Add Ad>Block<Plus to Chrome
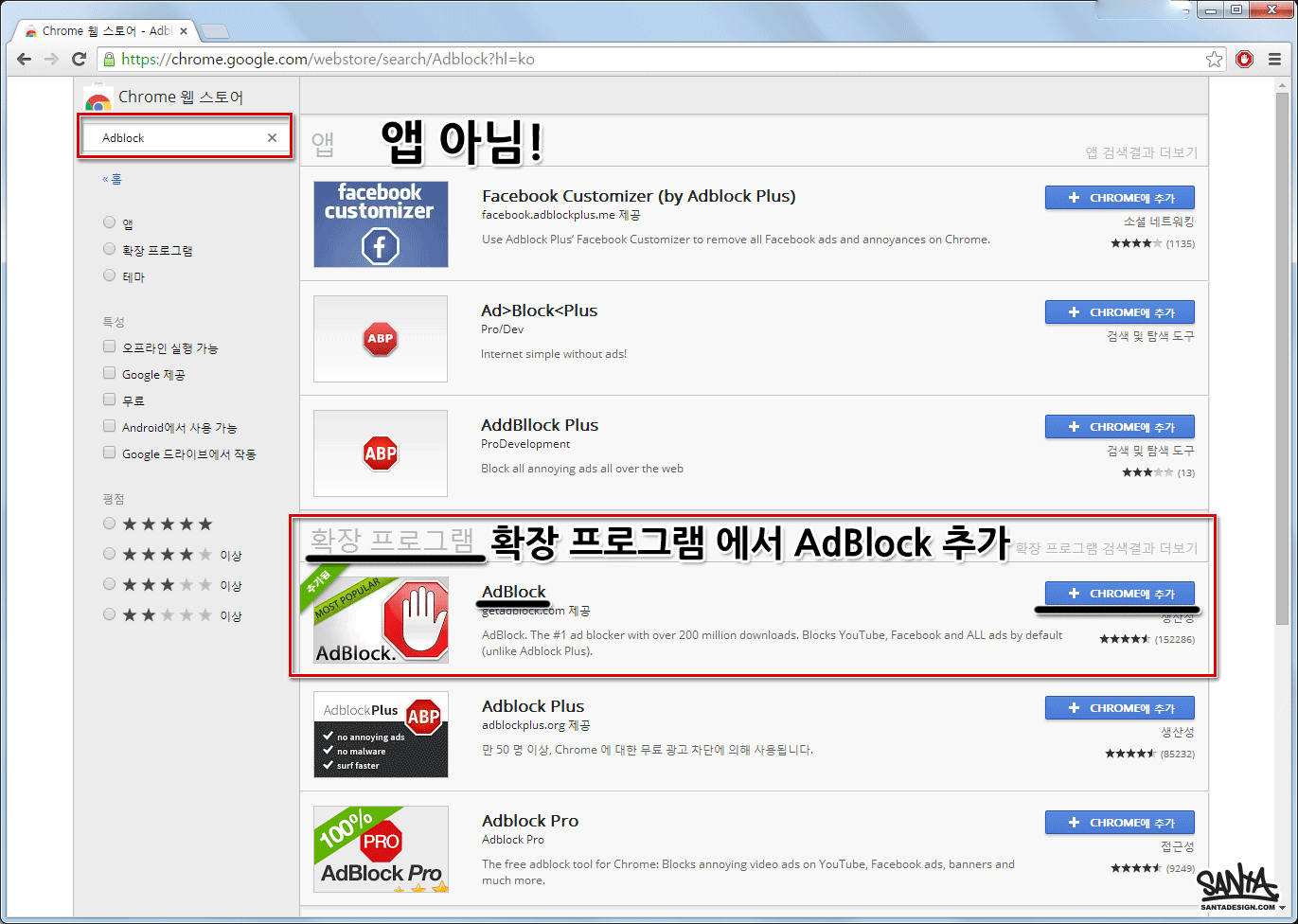This screenshot has width=1298, height=924. pyautogui.click(x=1120, y=312)
